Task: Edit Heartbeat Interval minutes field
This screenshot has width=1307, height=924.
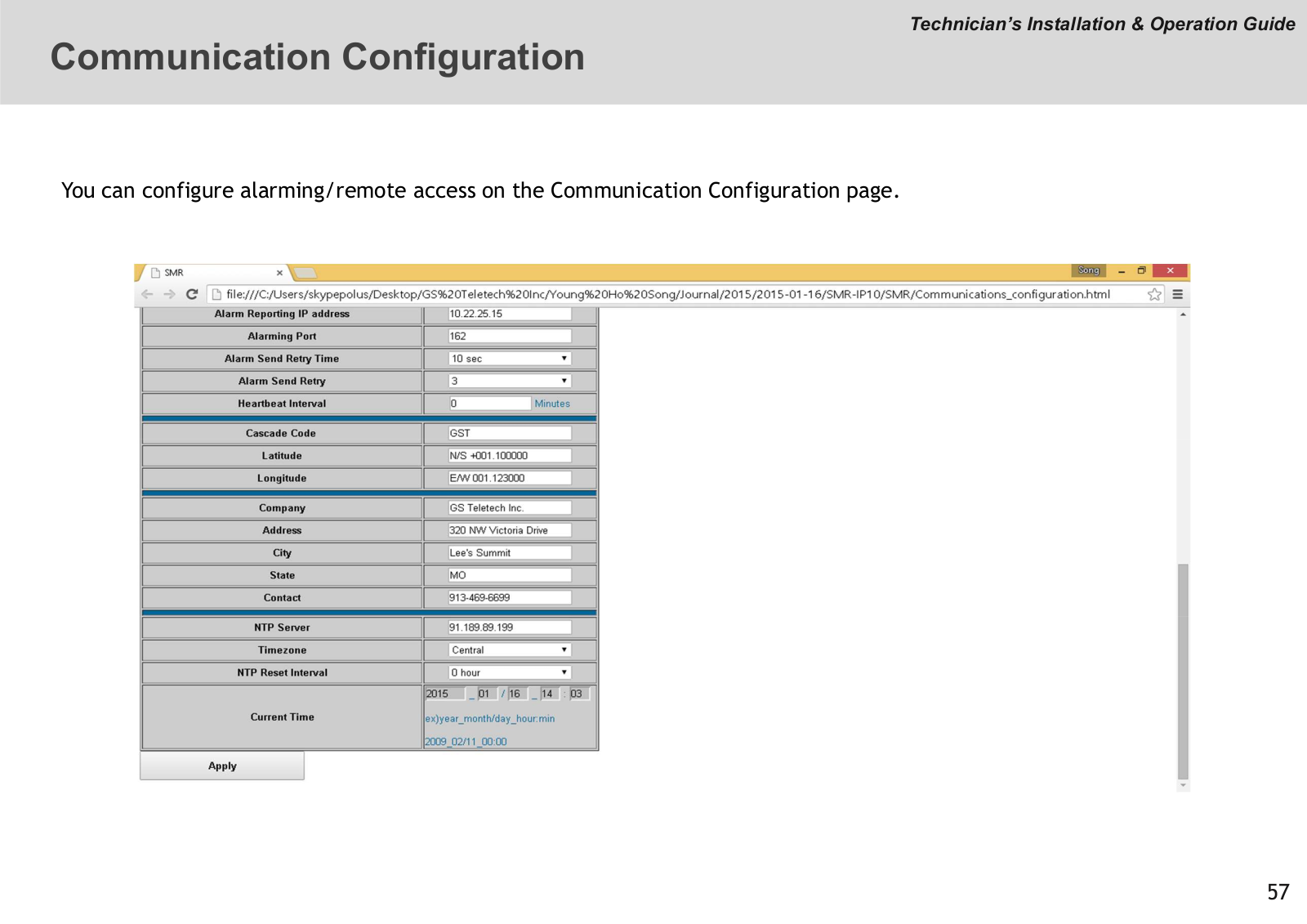Action: pos(490,404)
